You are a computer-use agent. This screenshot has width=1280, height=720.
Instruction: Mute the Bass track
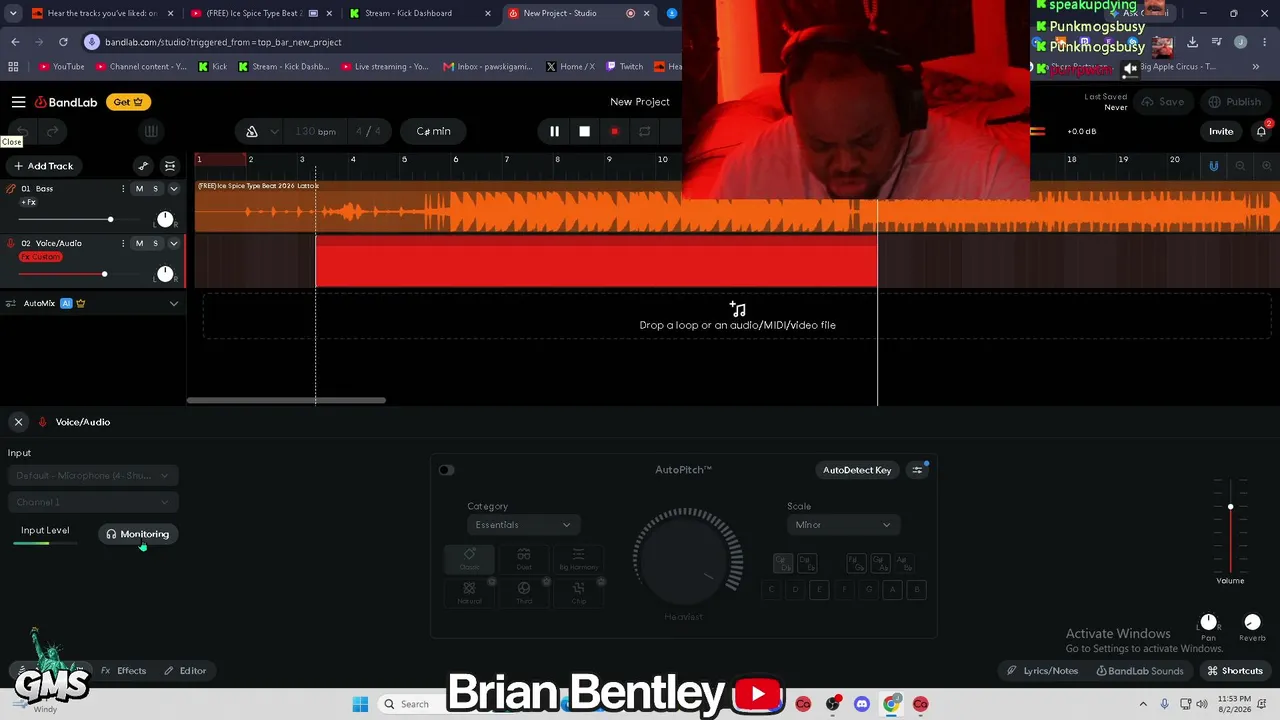pos(139,189)
